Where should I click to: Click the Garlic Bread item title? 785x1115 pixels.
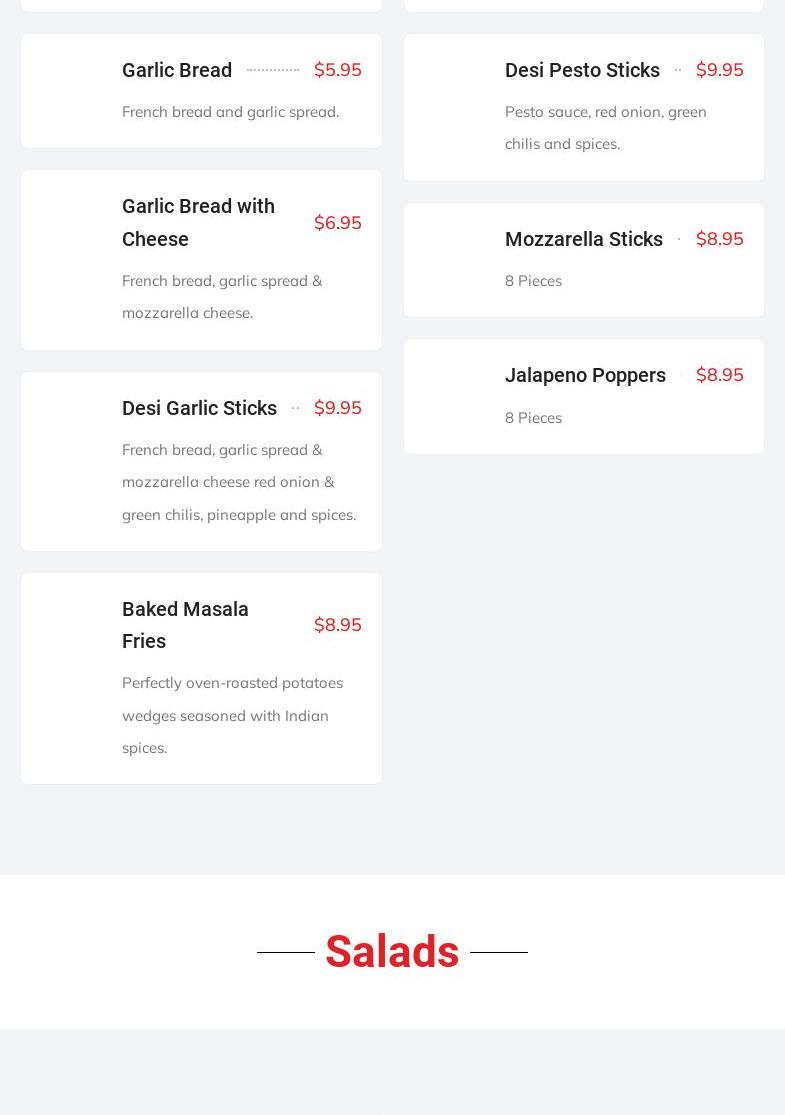177,70
